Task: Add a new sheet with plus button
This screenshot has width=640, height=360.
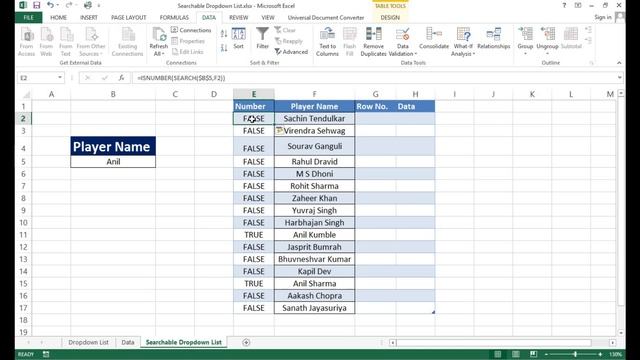Action: coord(246,342)
